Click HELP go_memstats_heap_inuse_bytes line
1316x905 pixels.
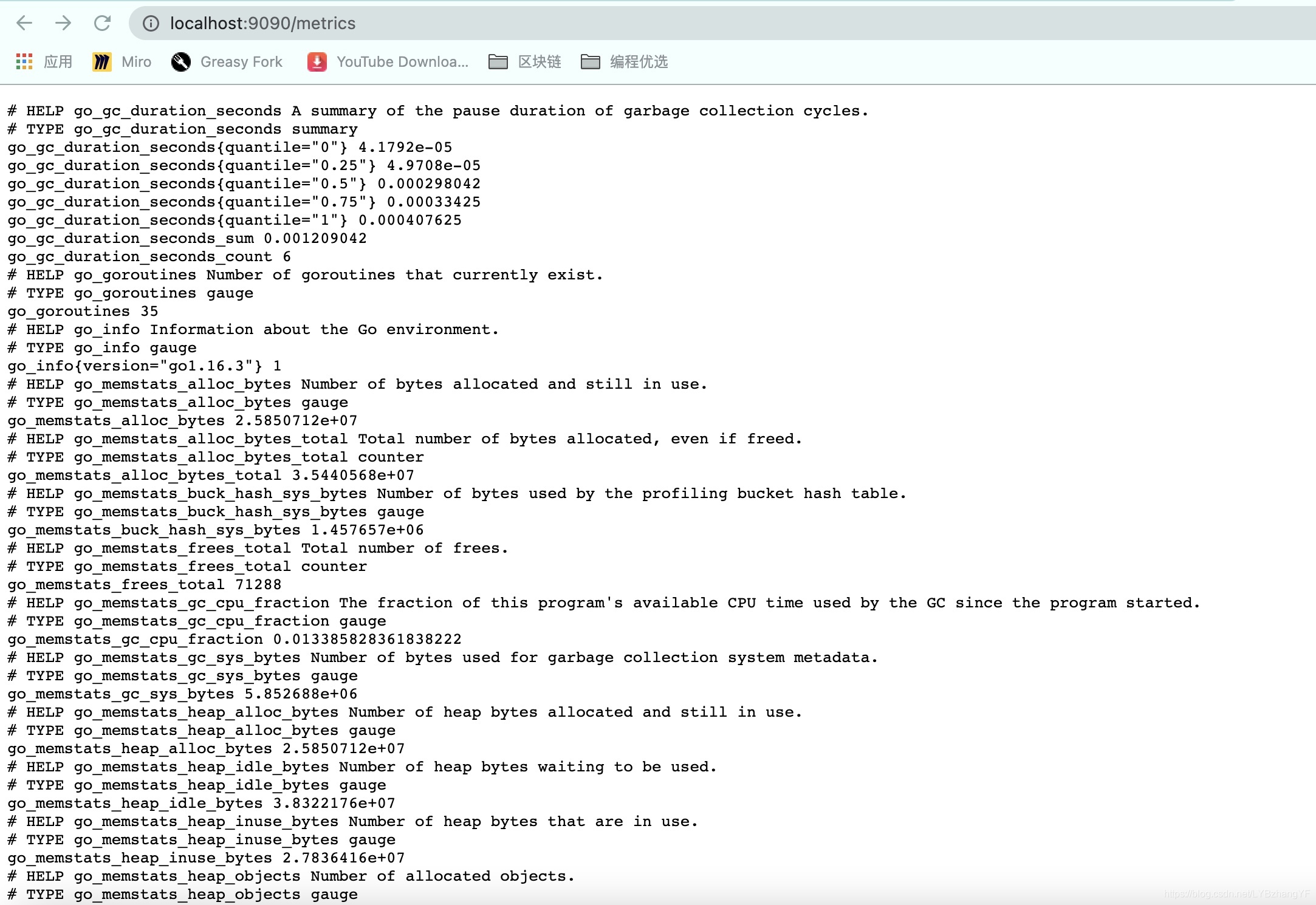point(352,822)
